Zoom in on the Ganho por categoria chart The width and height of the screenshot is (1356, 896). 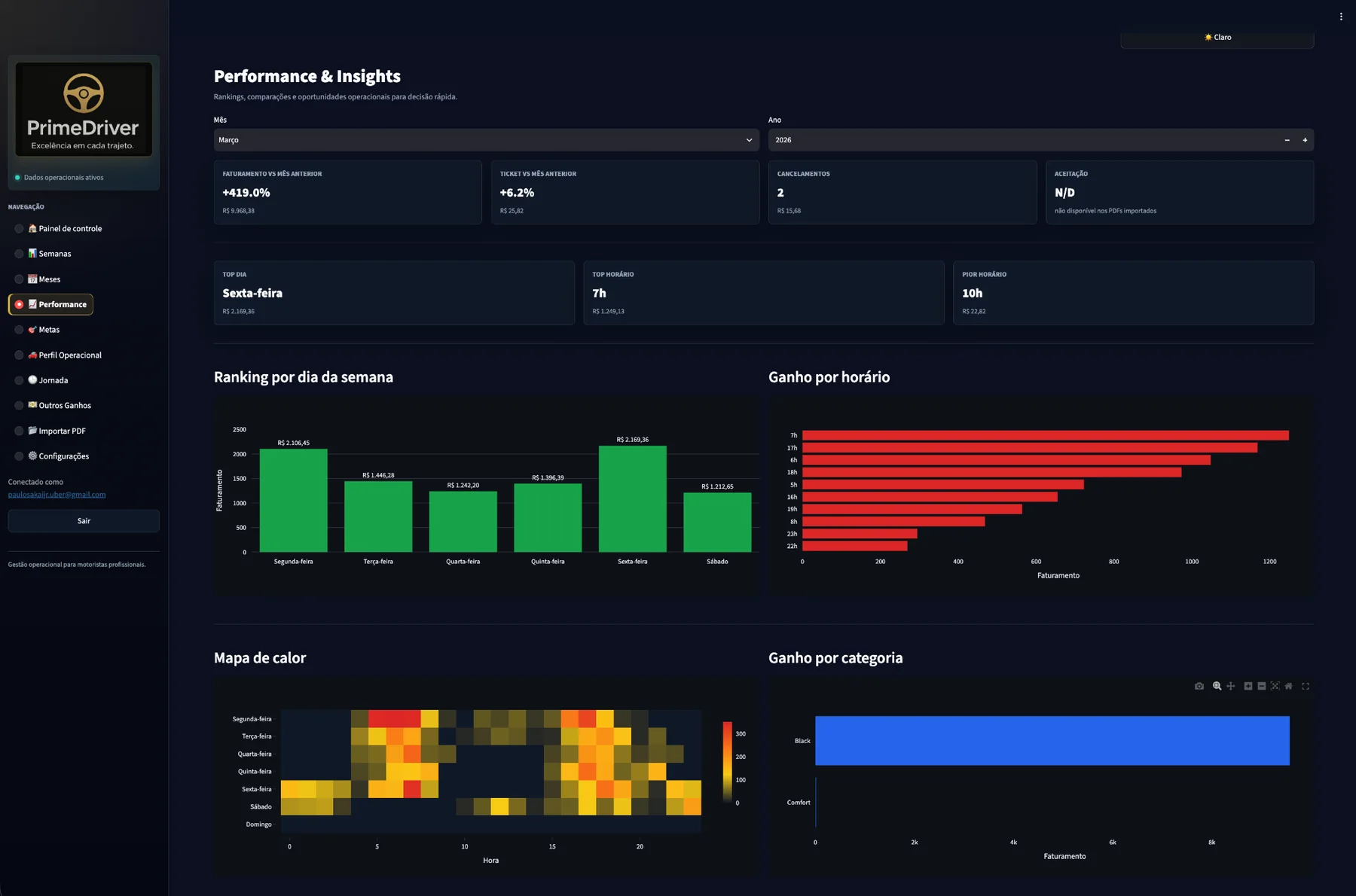coord(1248,686)
